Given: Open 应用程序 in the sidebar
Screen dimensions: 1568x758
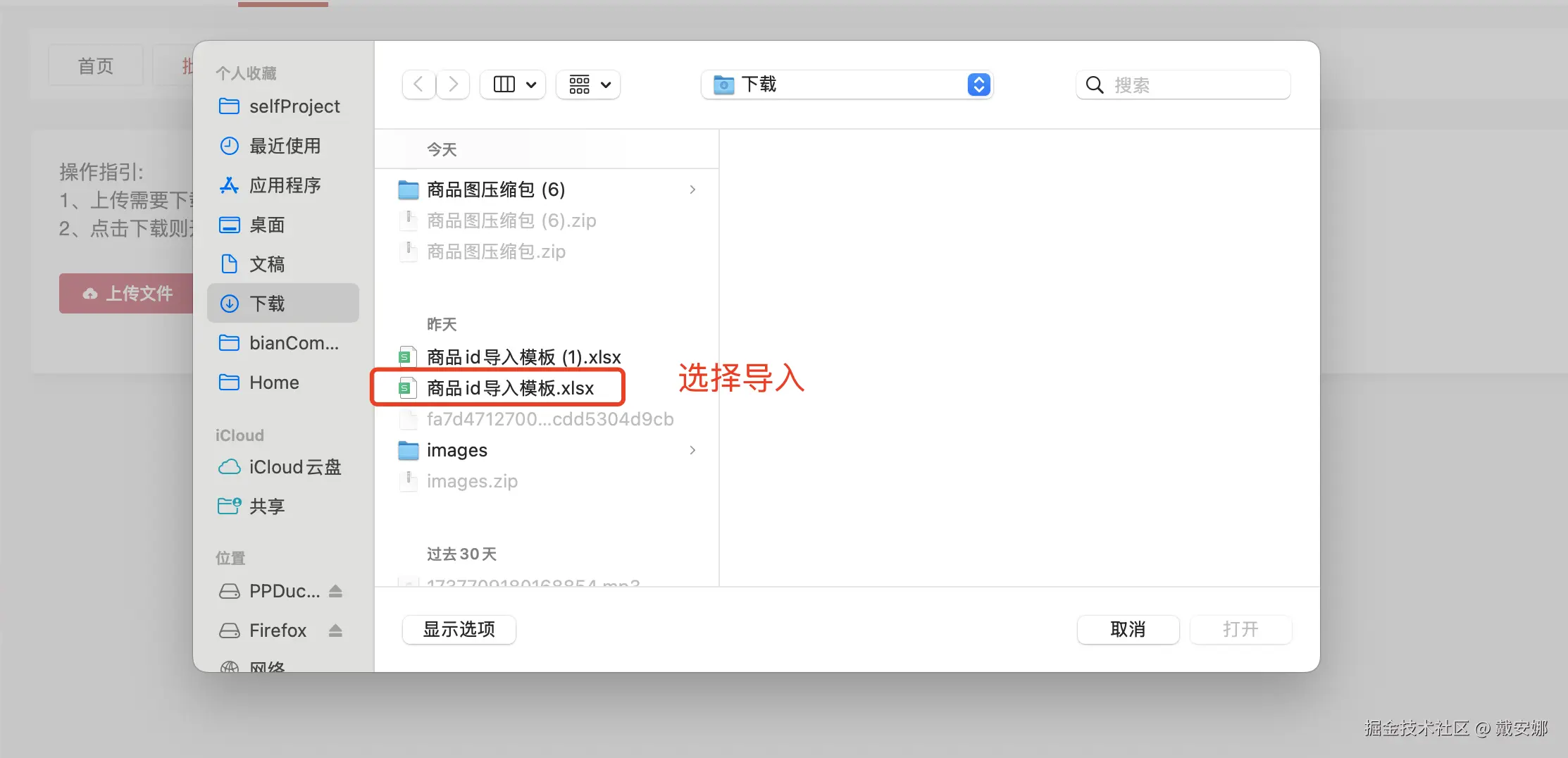Looking at the screenshot, I should point(283,185).
